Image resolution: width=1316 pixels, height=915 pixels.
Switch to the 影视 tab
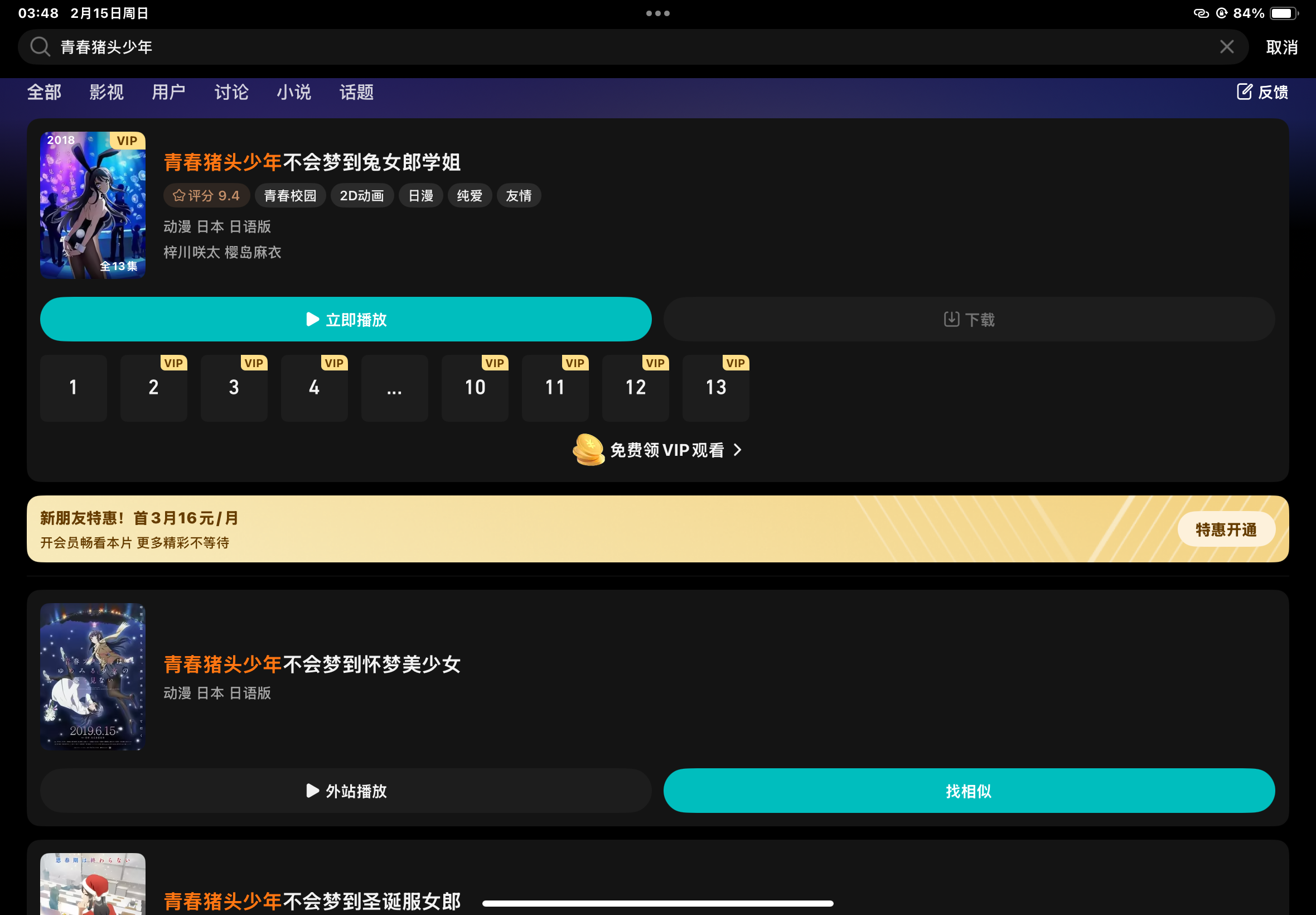[106, 92]
